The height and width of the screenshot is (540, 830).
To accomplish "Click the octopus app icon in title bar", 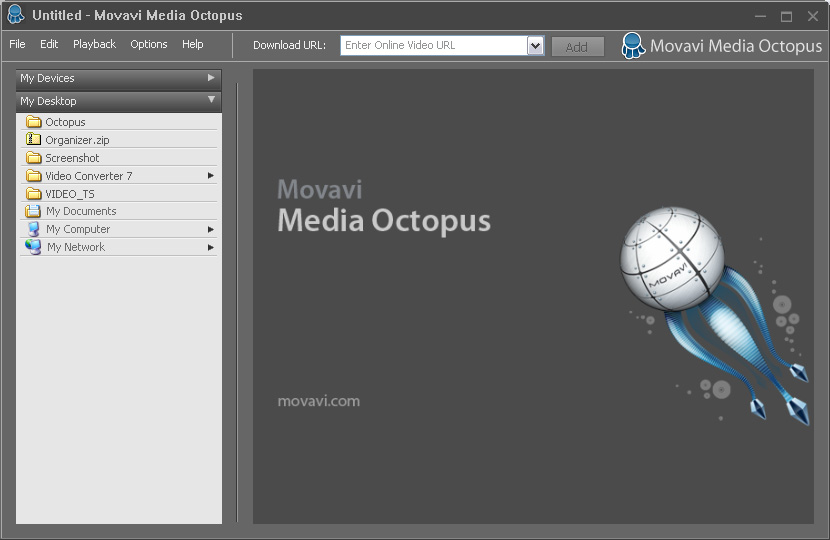I will click(15, 14).
